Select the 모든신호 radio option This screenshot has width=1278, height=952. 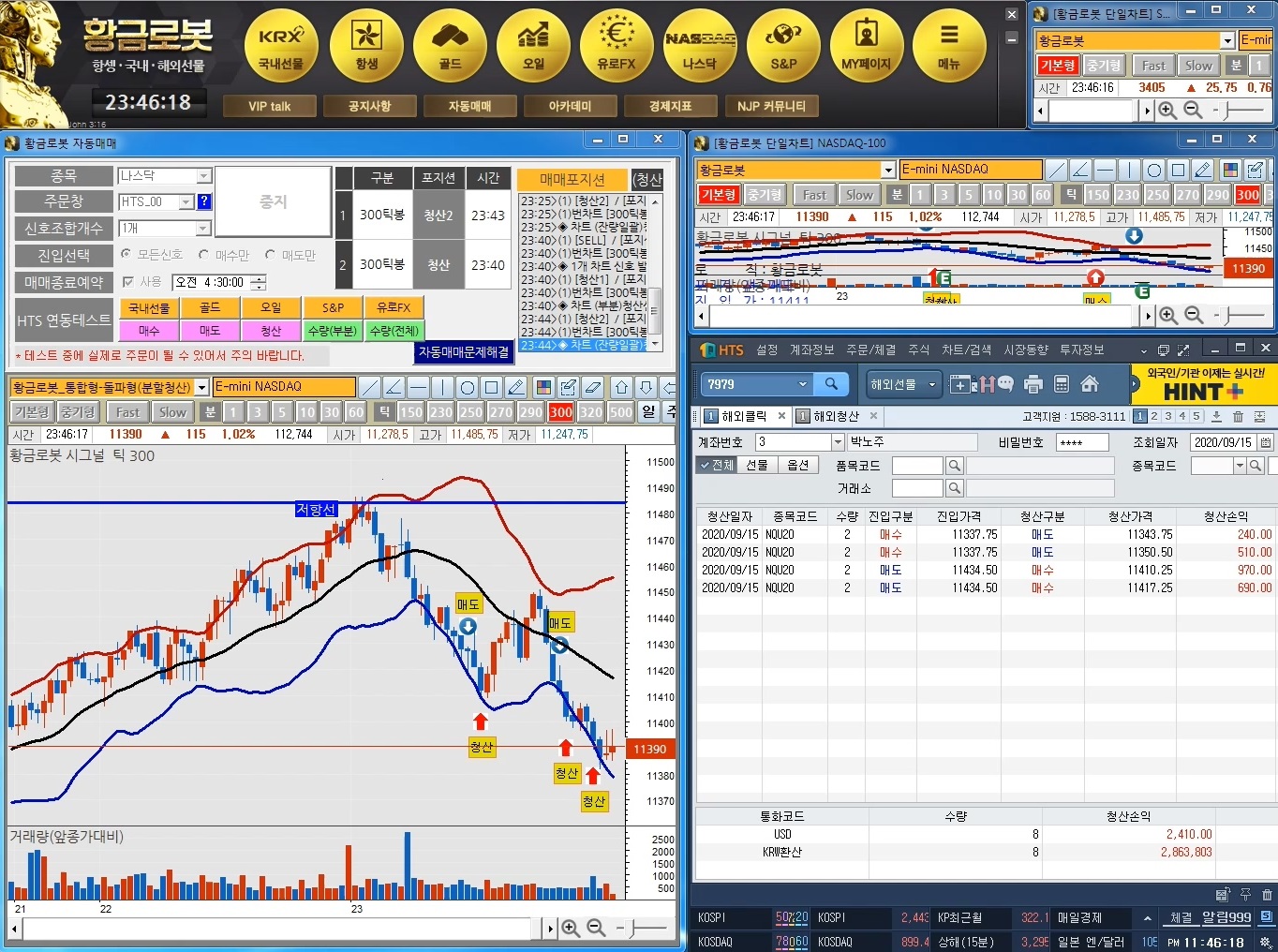coord(126,254)
